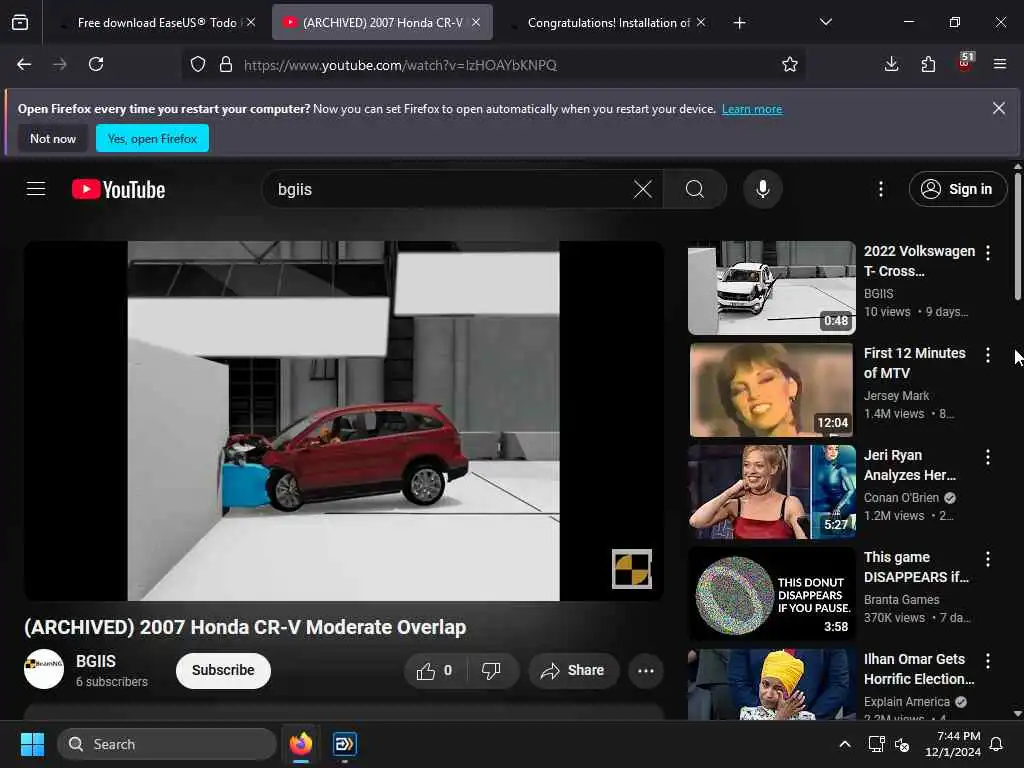The height and width of the screenshot is (768, 1024).
Task: Open a new tab with plus button
Action: coord(739,23)
